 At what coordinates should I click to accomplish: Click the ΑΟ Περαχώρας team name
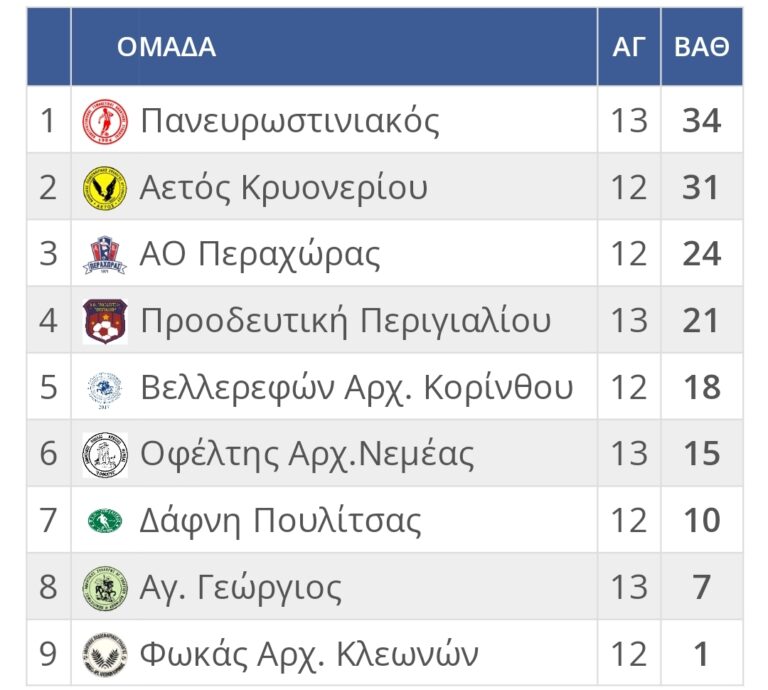pos(260,255)
